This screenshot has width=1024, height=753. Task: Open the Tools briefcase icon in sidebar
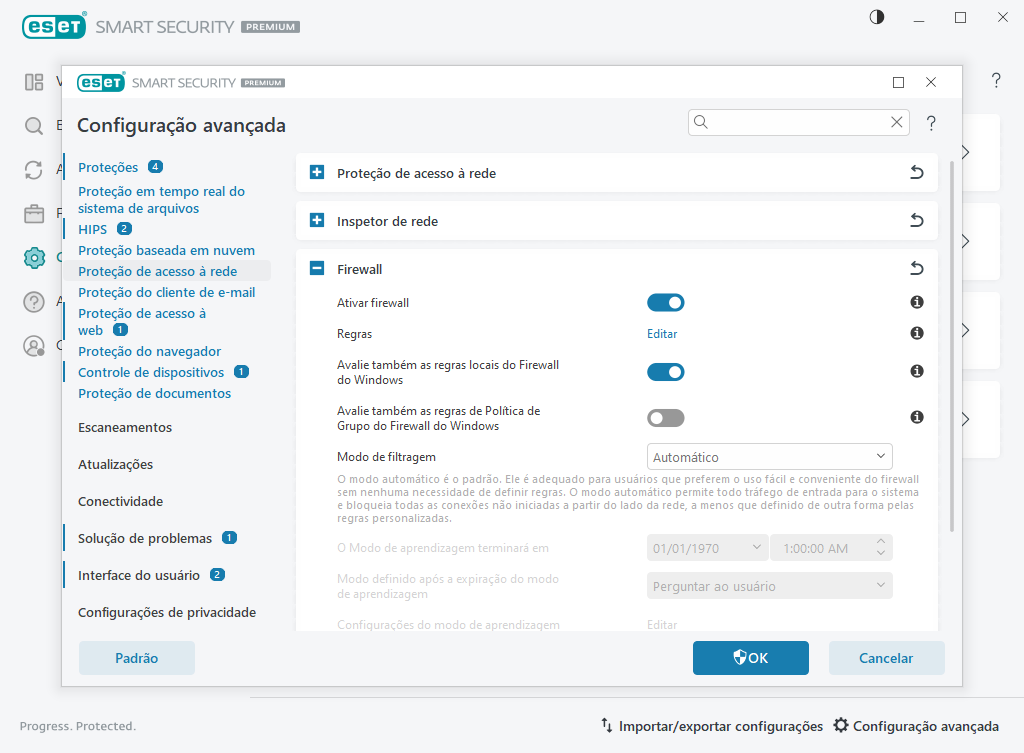(x=34, y=213)
